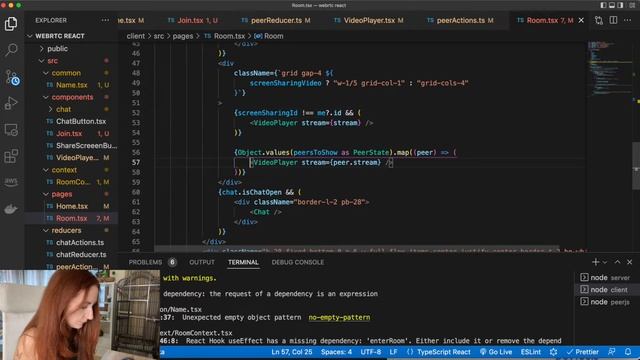Open the Run and Debug view
Screen dimensions: 640x360
[11, 103]
